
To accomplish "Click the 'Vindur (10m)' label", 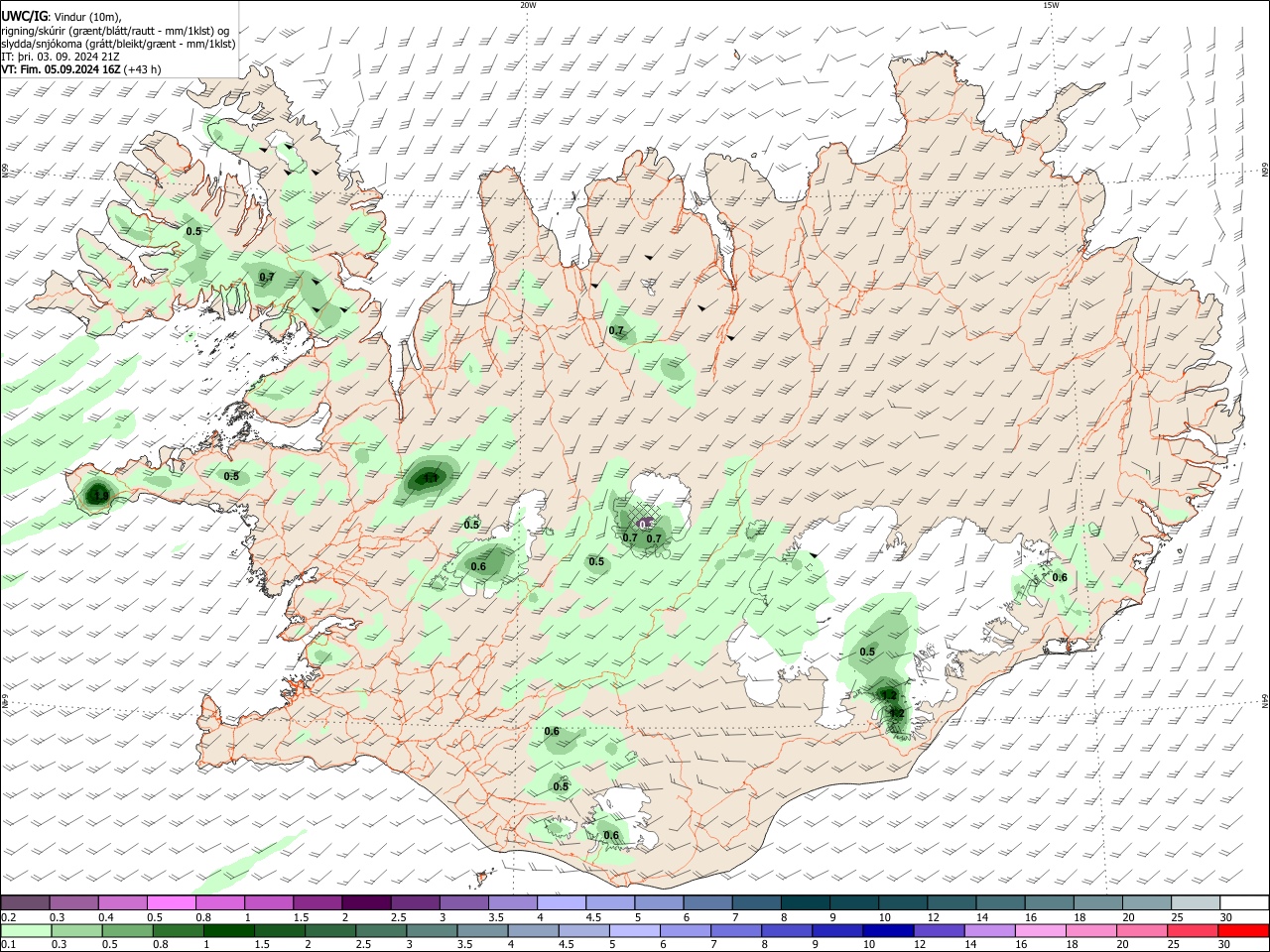I will [x=88, y=16].
